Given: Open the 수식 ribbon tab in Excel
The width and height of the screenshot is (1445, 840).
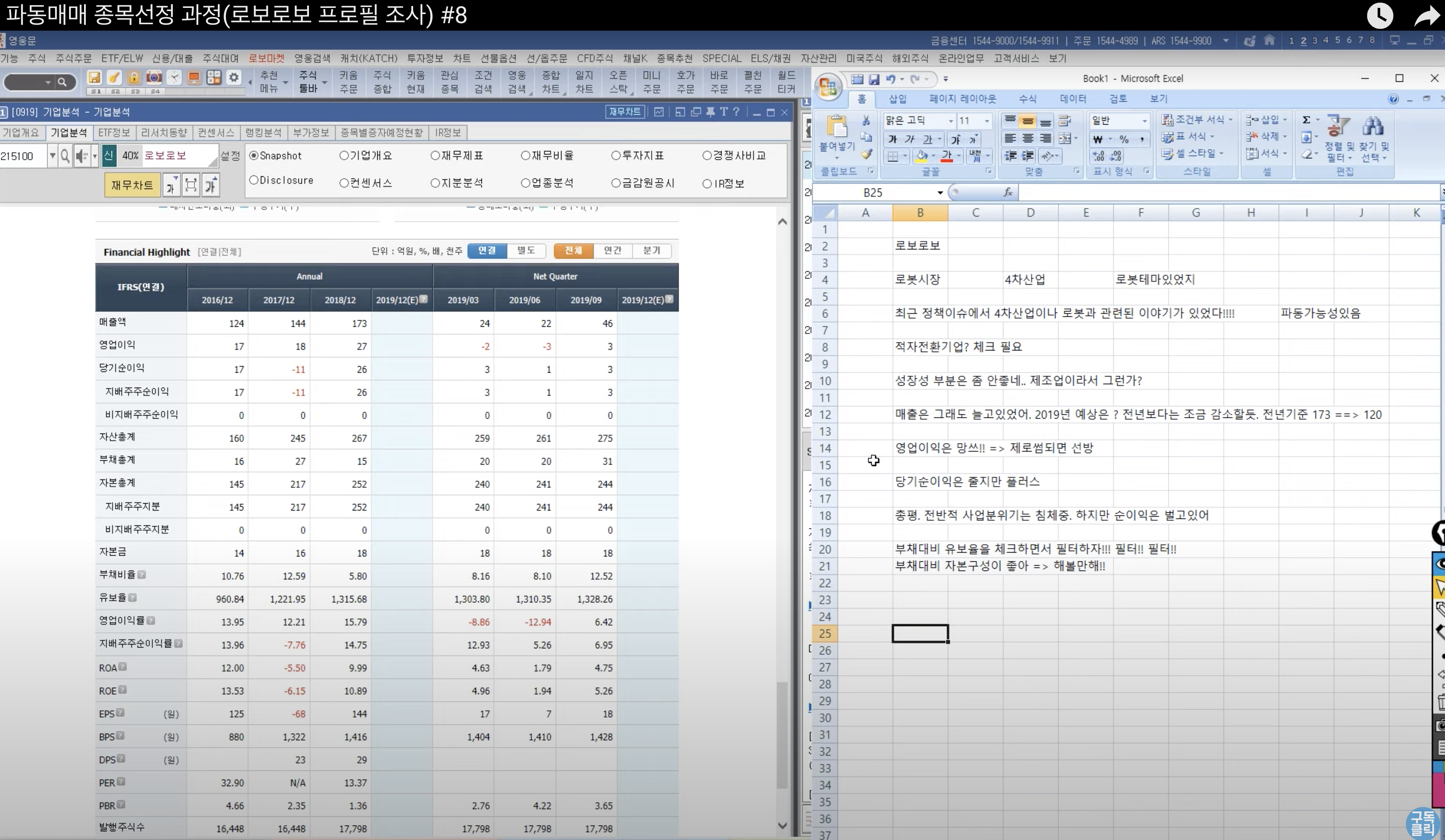Looking at the screenshot, I should tap(1027, 98).
